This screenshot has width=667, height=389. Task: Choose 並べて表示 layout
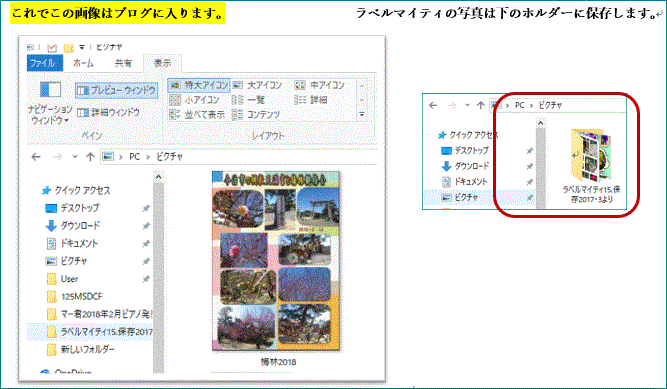(197, 114)
